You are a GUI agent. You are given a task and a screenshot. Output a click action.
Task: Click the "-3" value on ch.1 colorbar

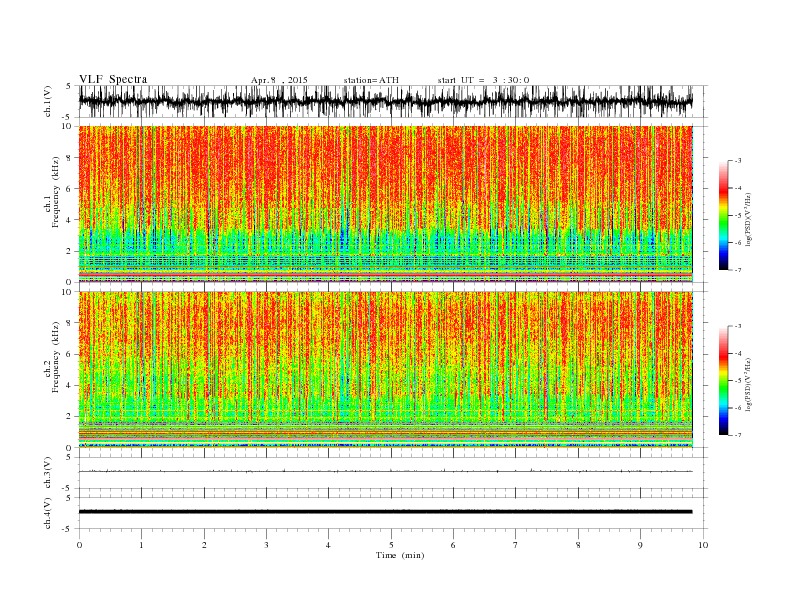tap(737, 161)
